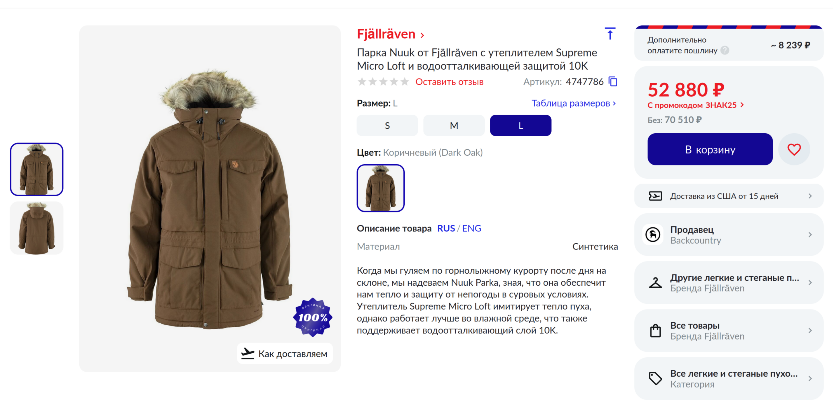Expand the Продавец Backcountry section
Image resolution: width=833 pixels, height=404 pixels.
(x=729, y=235)
